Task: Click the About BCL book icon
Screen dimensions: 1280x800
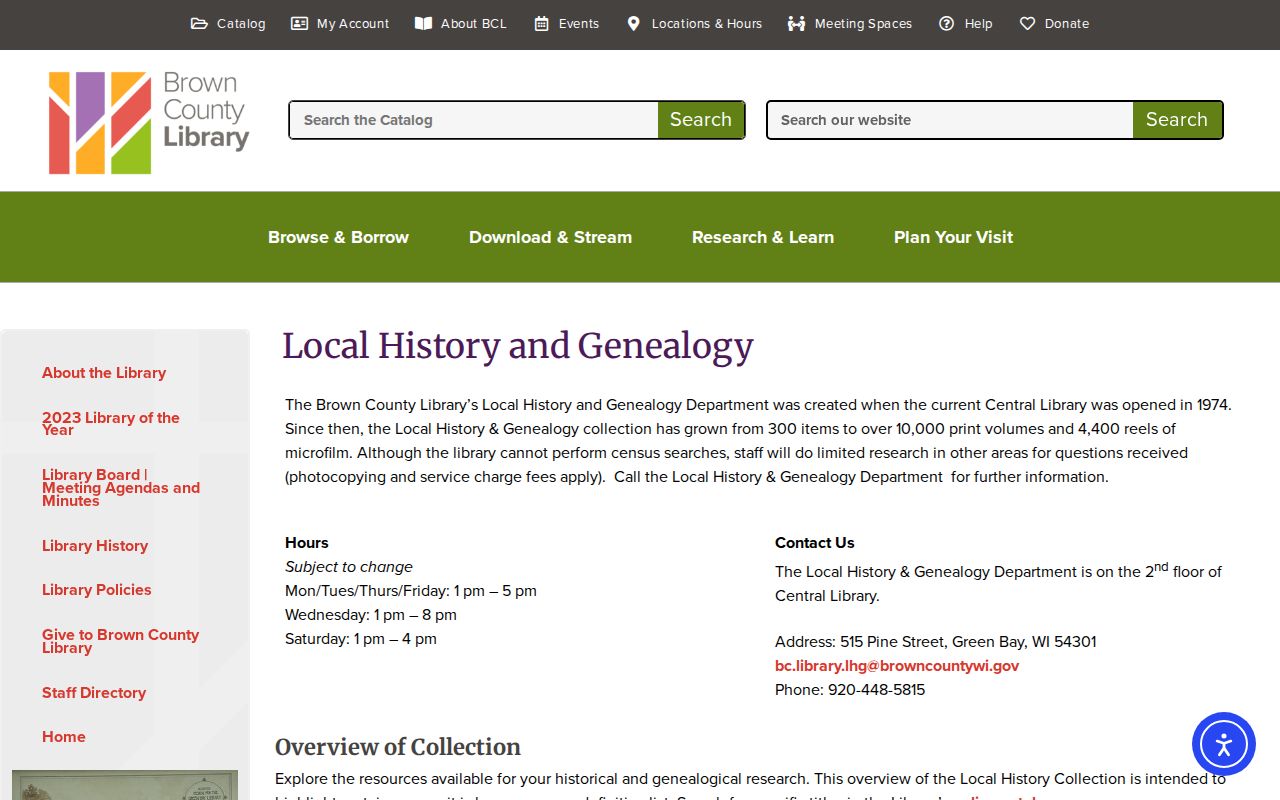Action: click(423, 23)
